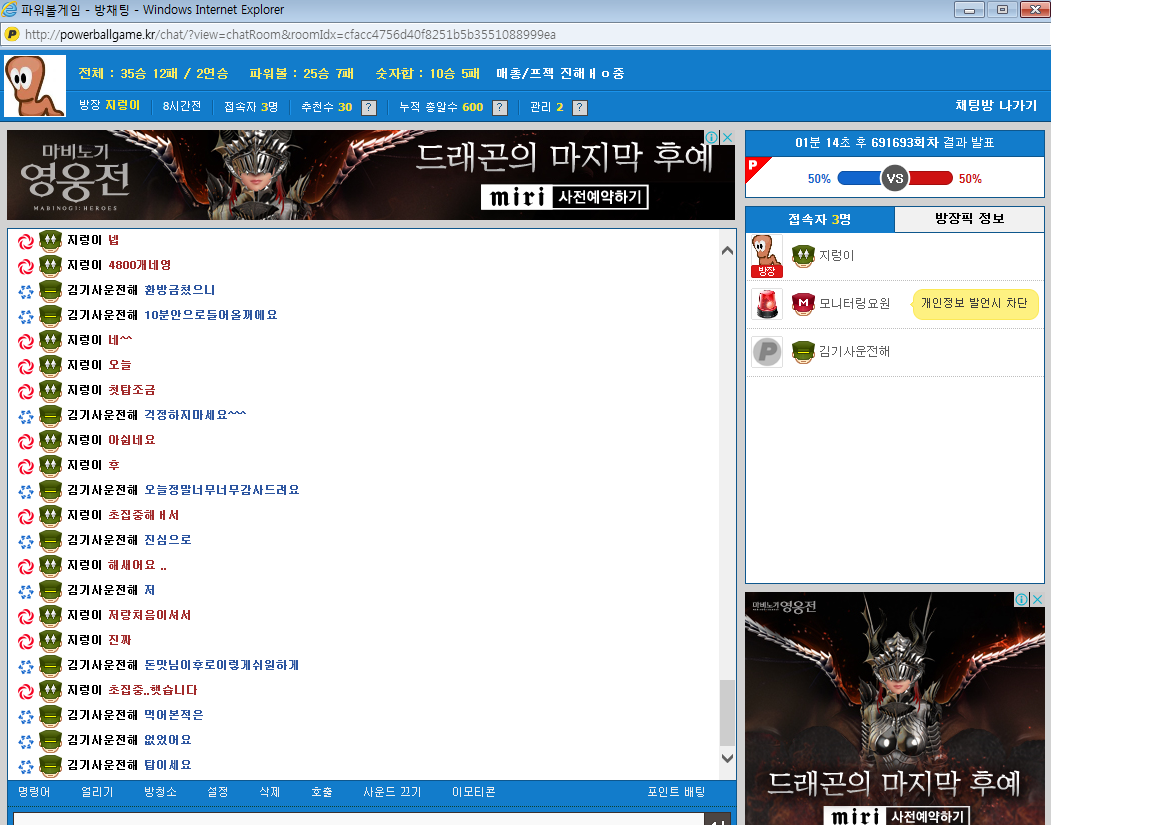Screen dimensions: 1152x825
Task: Open the 명령어 menu
Action: click(x=35, y=792)
